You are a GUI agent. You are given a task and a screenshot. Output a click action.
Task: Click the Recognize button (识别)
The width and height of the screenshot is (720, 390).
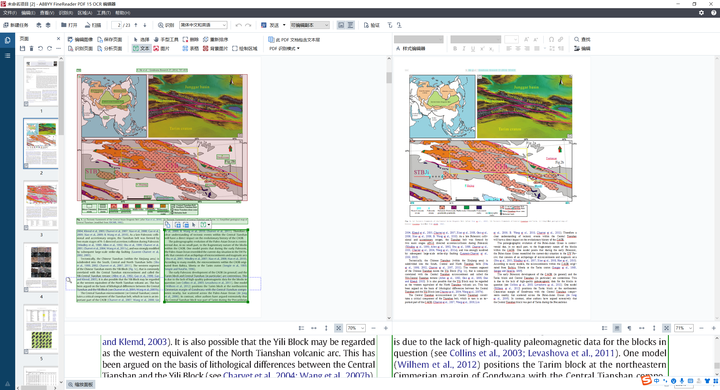click(x=166, y=25)
